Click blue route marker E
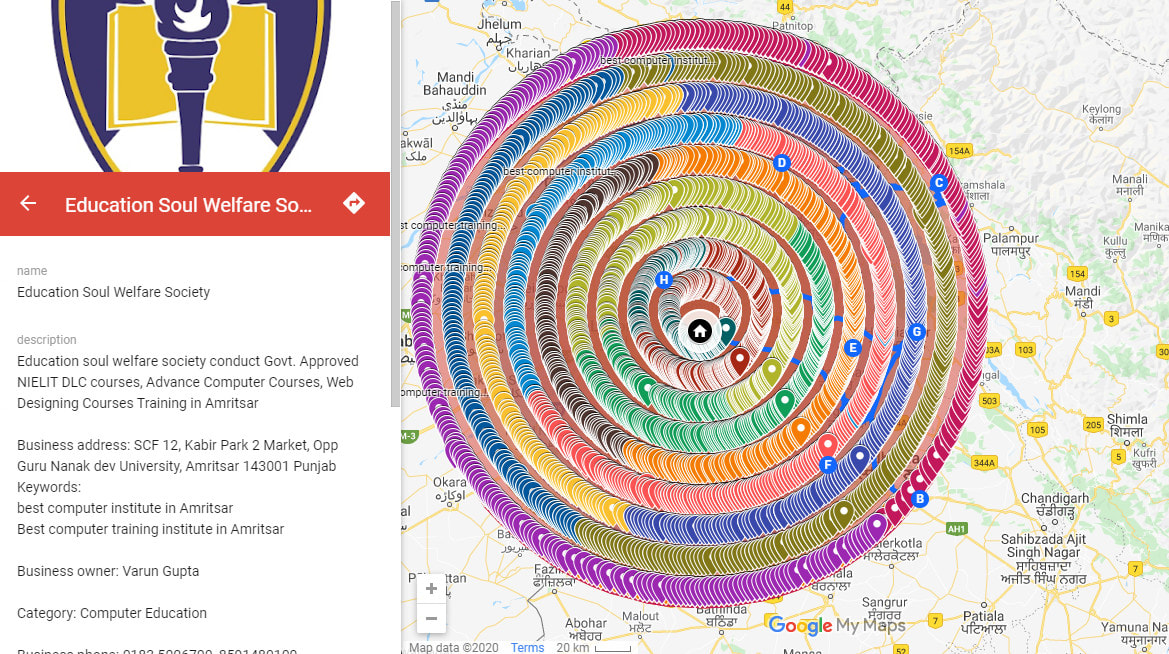Image resolution: width=1169 pixels, height=654 pixels. 853,348
